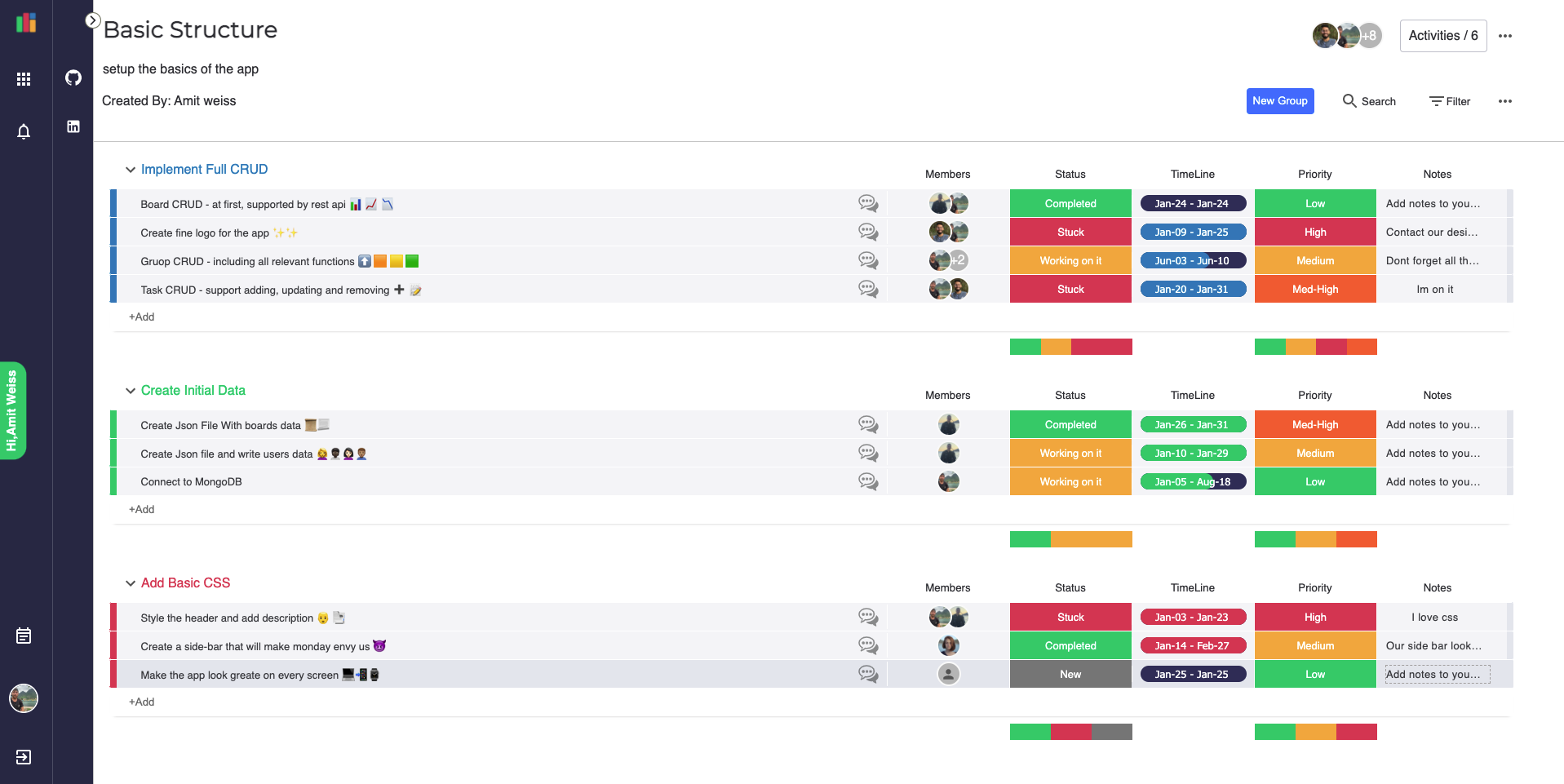1564x784 pixels.
Task: Collapse the Add Basic CSS group
Action: (131, 583)
